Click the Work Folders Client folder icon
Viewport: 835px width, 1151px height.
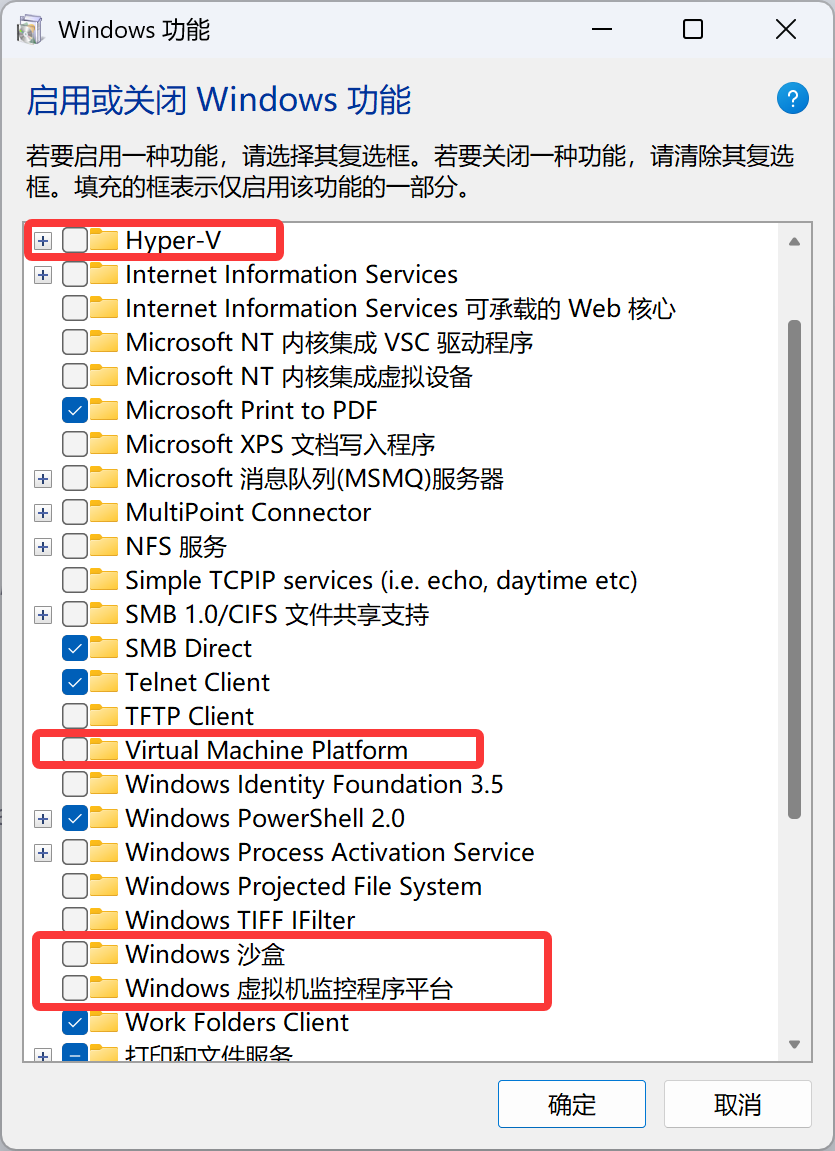pos(103,1022)
